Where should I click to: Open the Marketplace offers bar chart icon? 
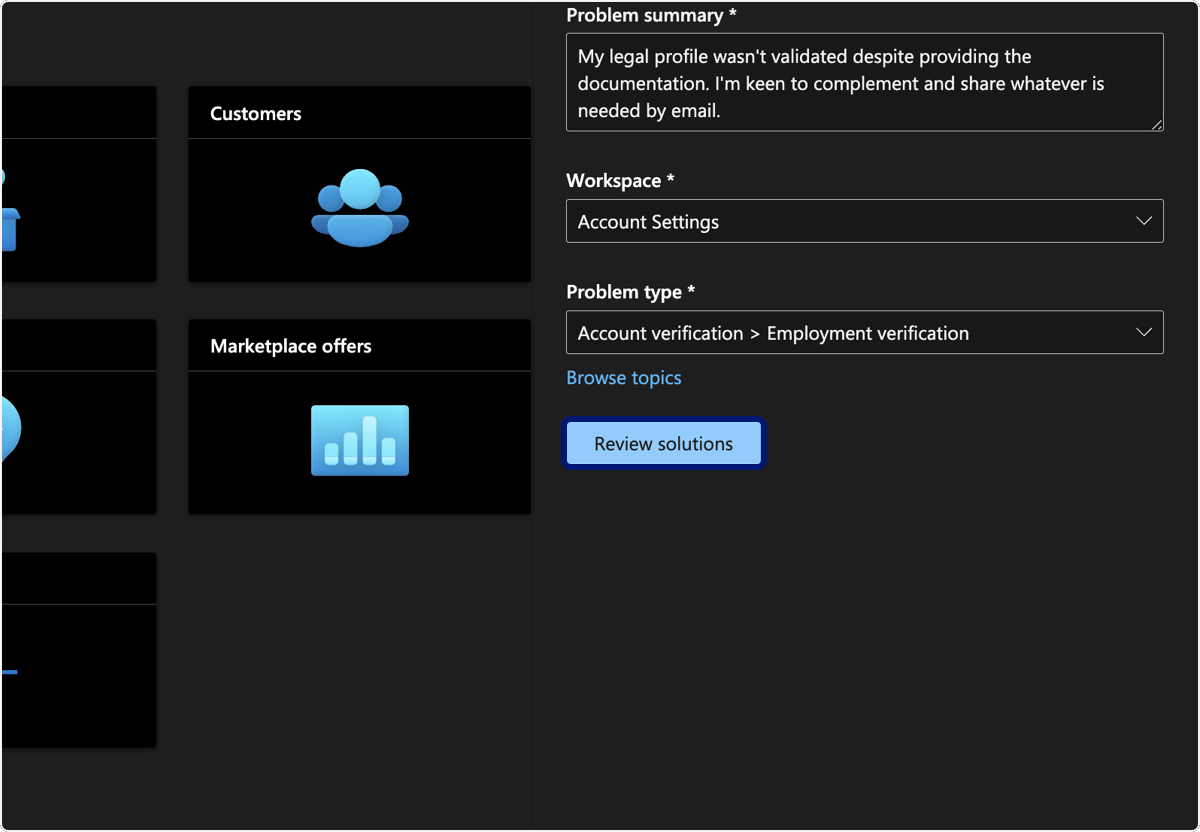click(360, 440)
